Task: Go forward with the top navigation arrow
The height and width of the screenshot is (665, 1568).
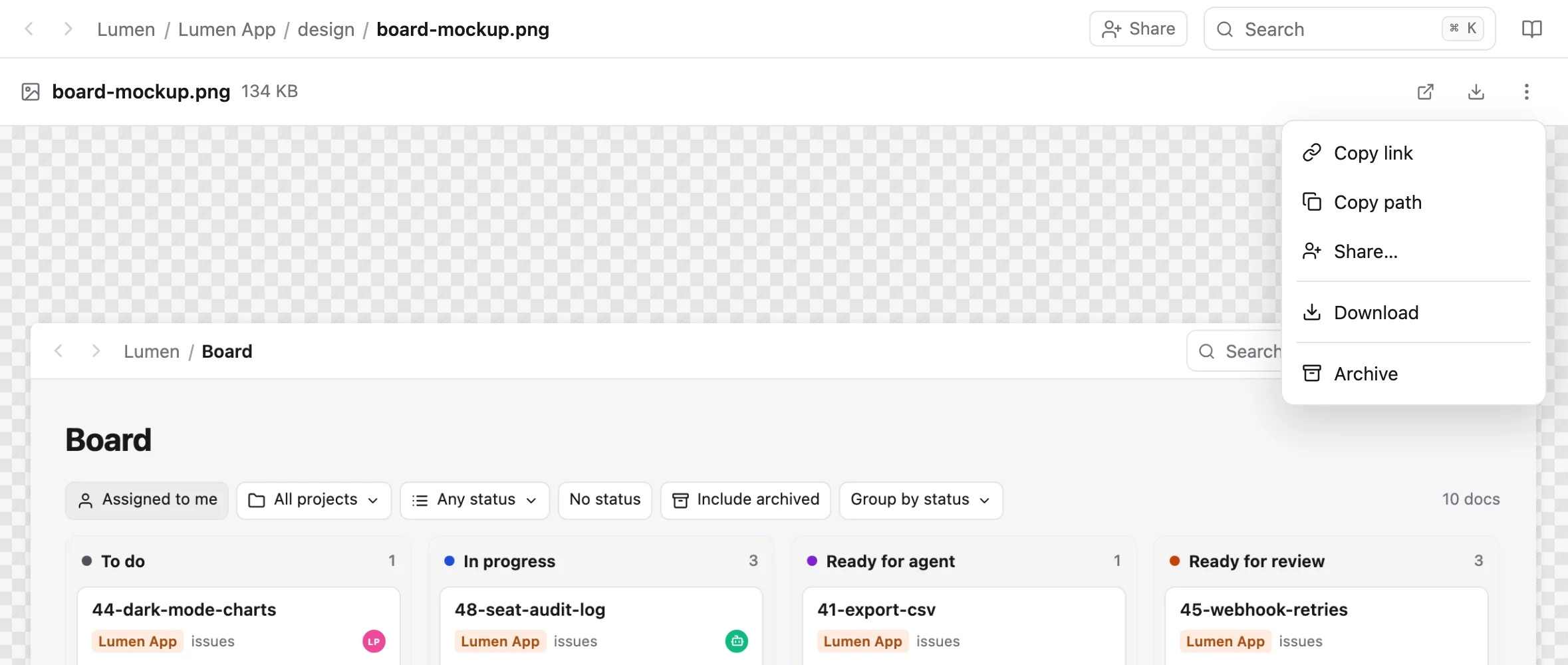Action: pyautogui.click(x=68, y=29)
